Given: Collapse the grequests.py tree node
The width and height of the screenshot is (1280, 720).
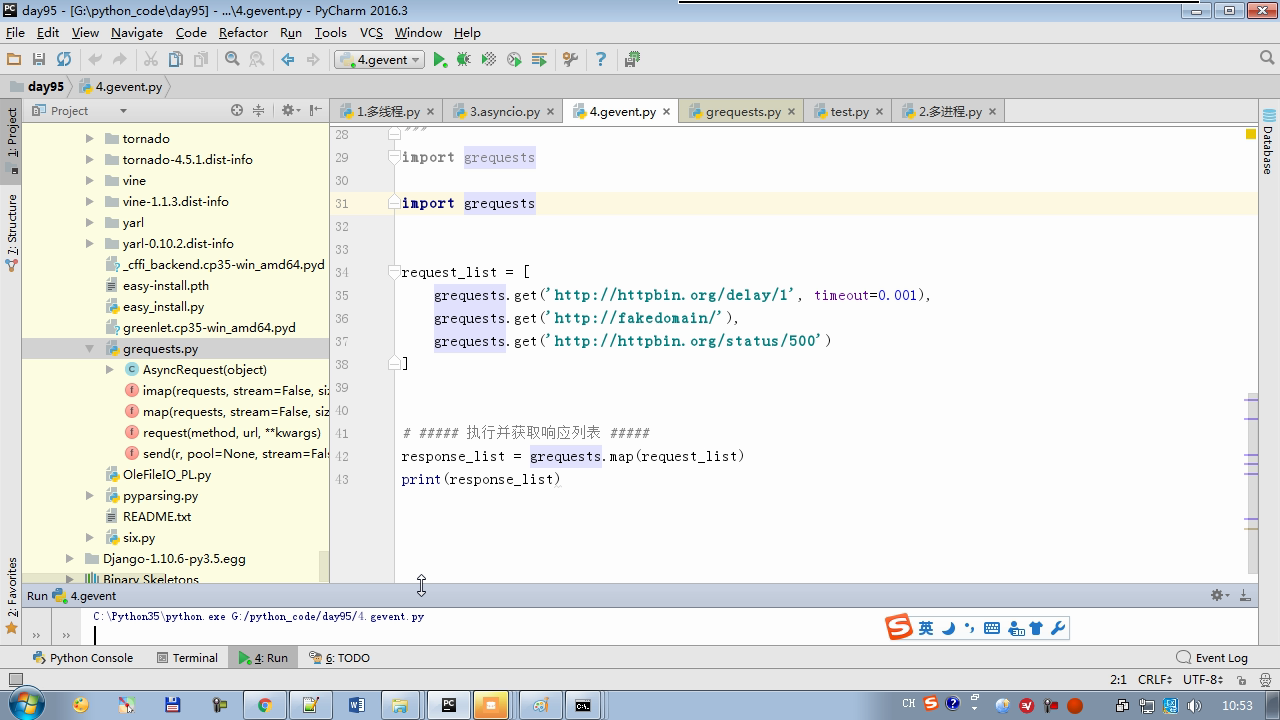Looking at the screenshot, I should point(89,349).
